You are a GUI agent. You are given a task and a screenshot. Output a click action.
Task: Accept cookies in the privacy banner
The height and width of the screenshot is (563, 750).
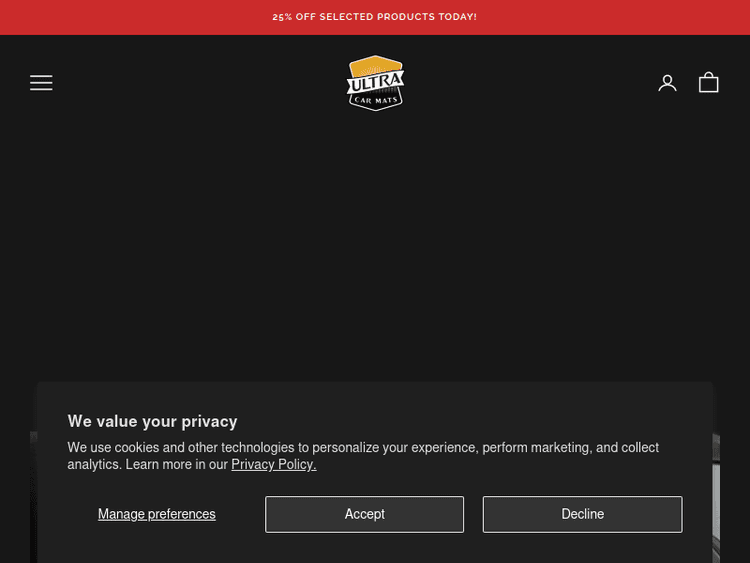pyautogui.click(x=364, y=514)
